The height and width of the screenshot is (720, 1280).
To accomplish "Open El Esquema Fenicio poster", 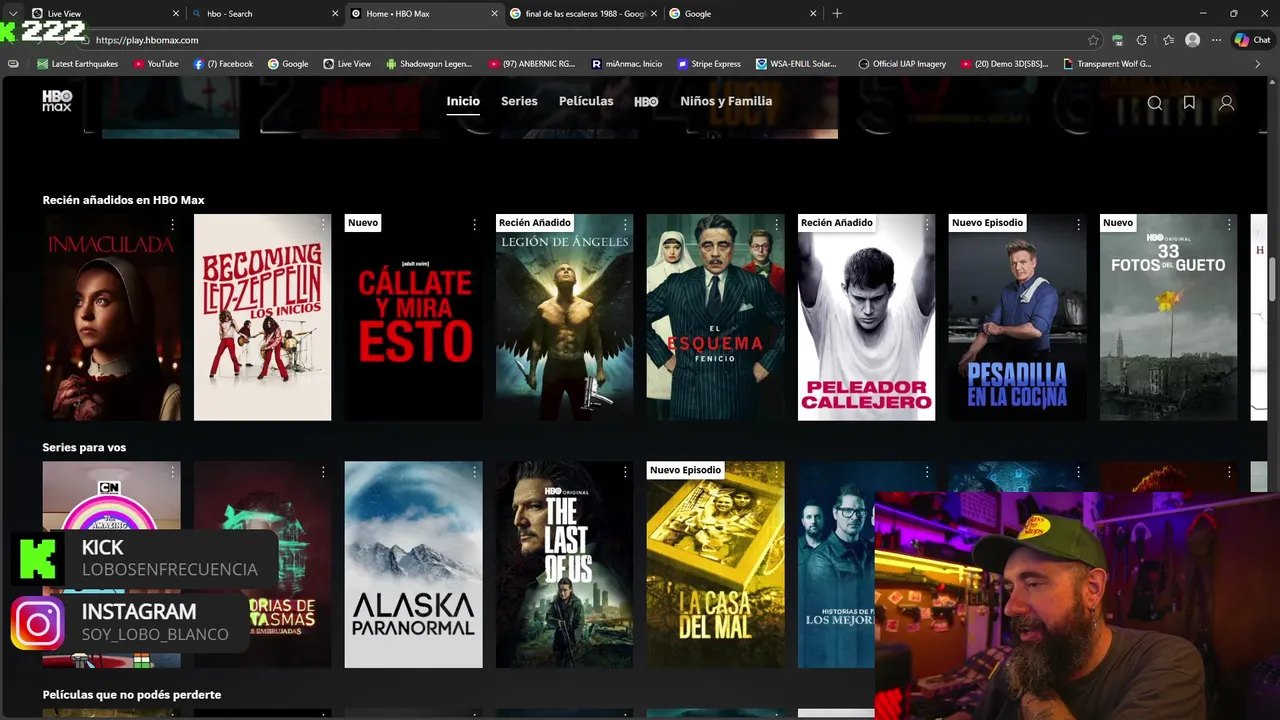I will [x=715, y=317].
